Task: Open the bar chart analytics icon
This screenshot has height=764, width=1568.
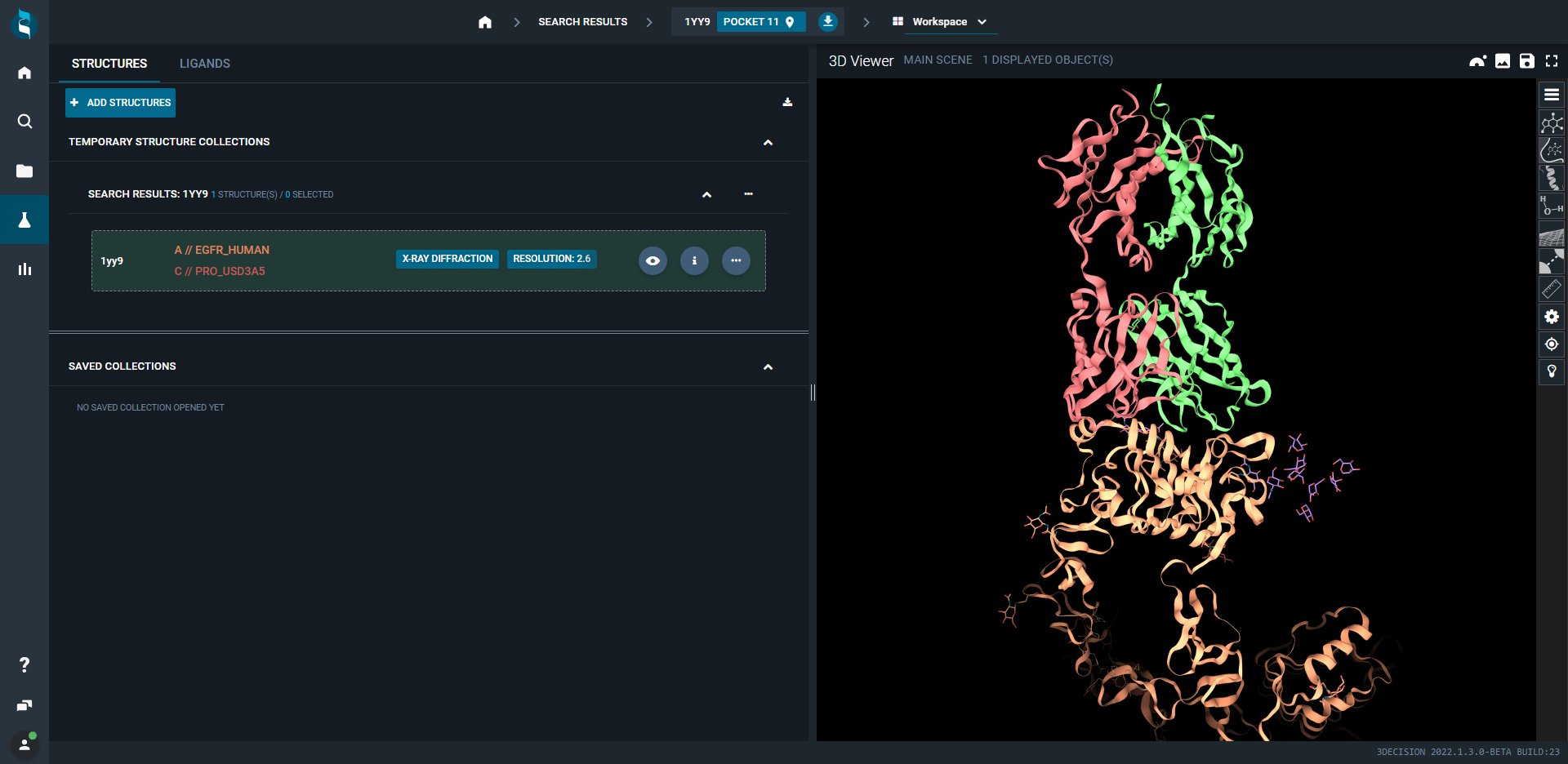Action: pyautogui.click(x=24, y=269)
